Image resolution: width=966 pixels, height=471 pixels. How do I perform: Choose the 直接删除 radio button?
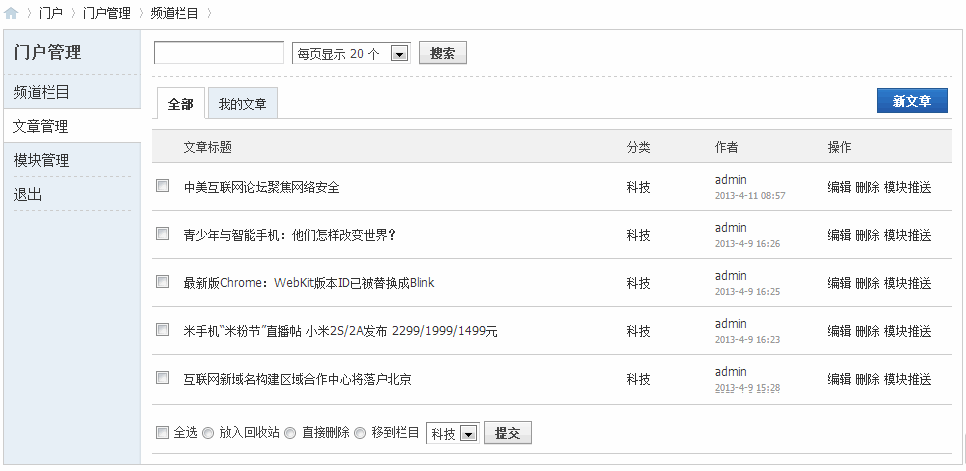[291, 433]
